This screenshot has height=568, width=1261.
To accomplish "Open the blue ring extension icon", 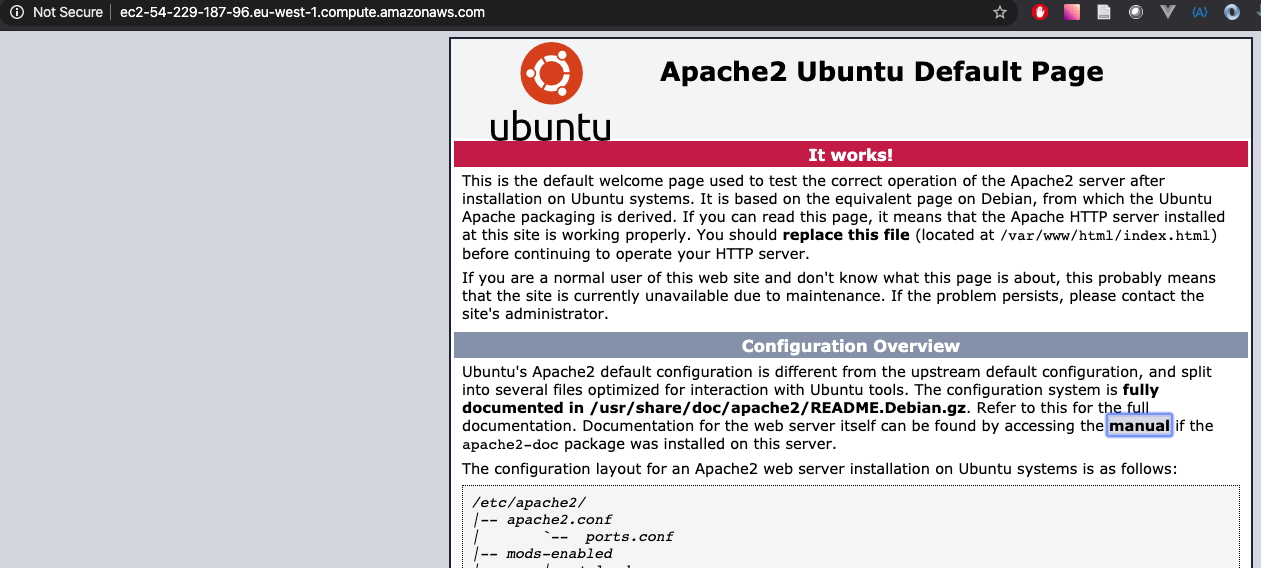I will click(1232, 12).
